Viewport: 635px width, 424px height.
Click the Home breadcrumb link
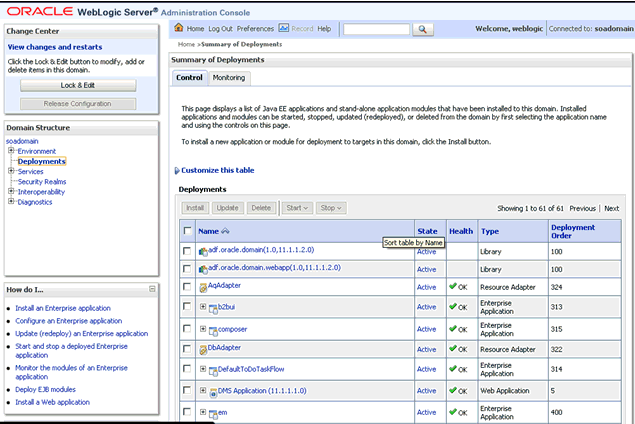(186, 44)
